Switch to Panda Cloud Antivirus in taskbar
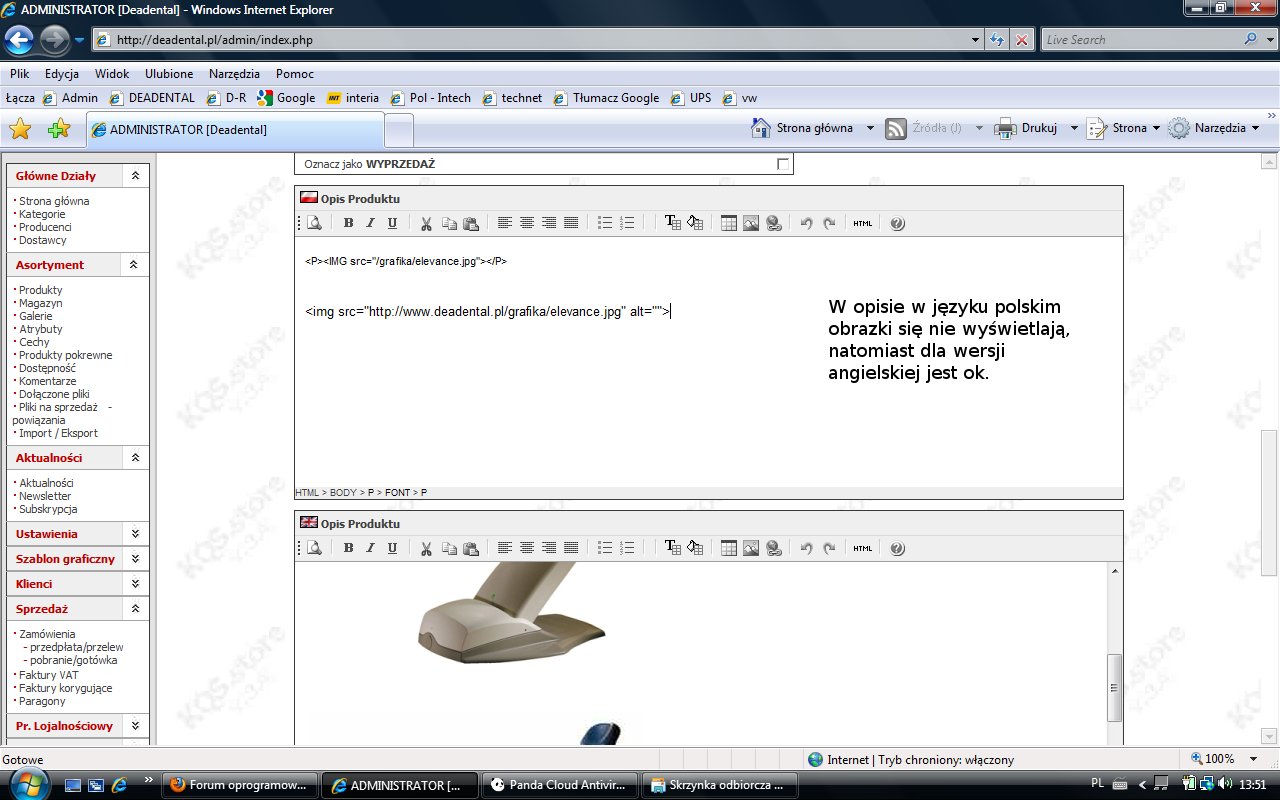 558,785
